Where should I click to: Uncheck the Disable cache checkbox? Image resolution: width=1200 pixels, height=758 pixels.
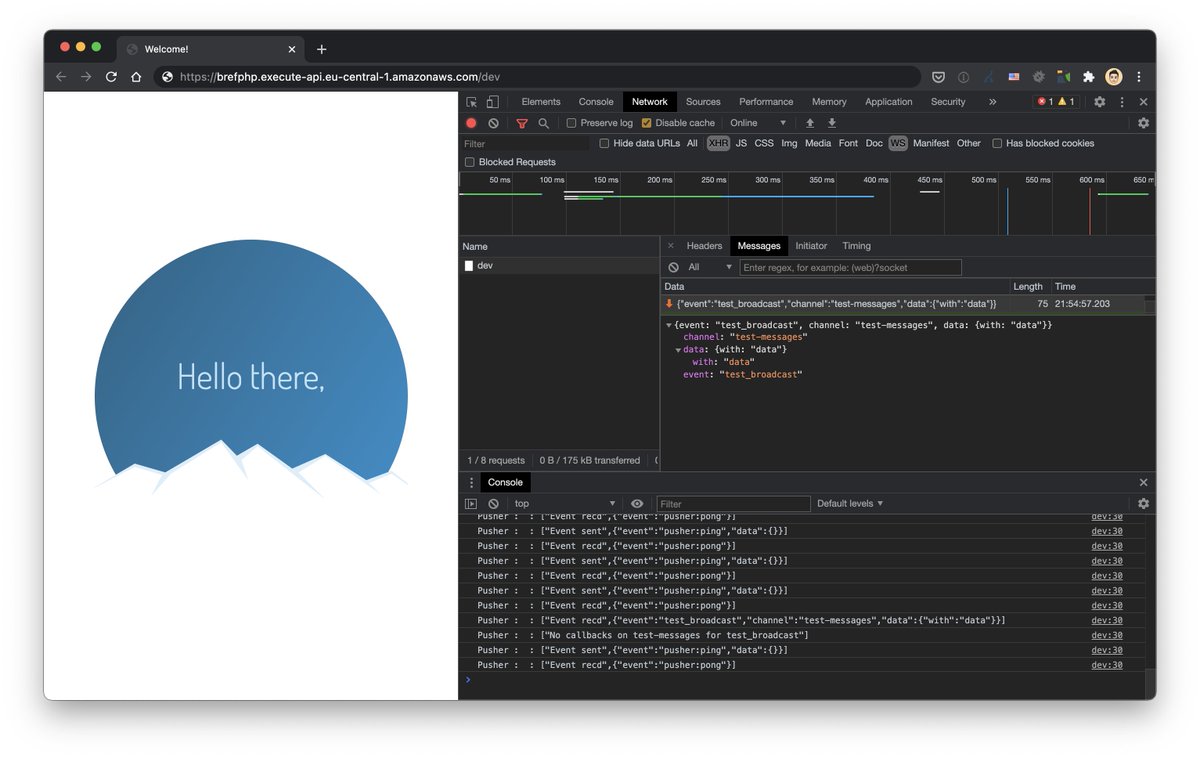(646, 123)
